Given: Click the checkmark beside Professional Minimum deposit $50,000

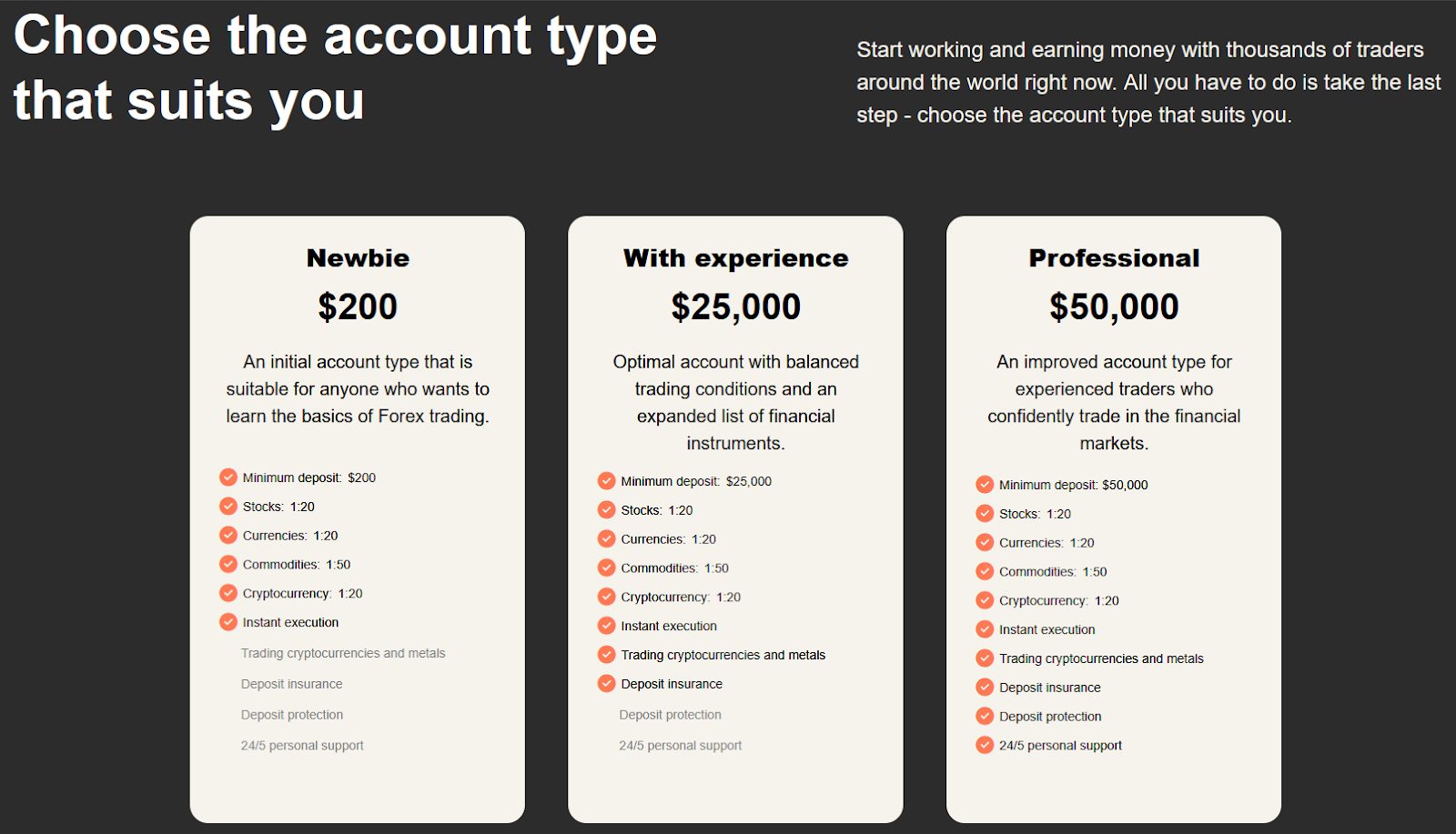Looking at the screenshot, I should [x=985, y=485].
